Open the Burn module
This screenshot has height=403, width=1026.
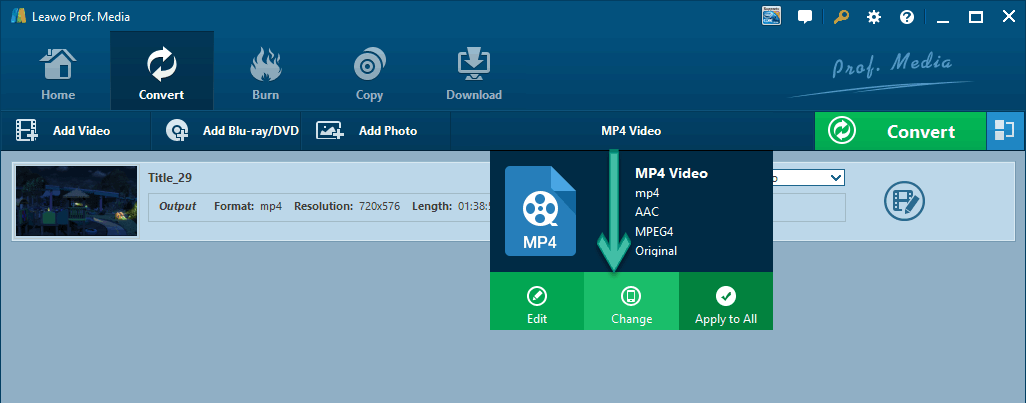[x=265, y=71]
